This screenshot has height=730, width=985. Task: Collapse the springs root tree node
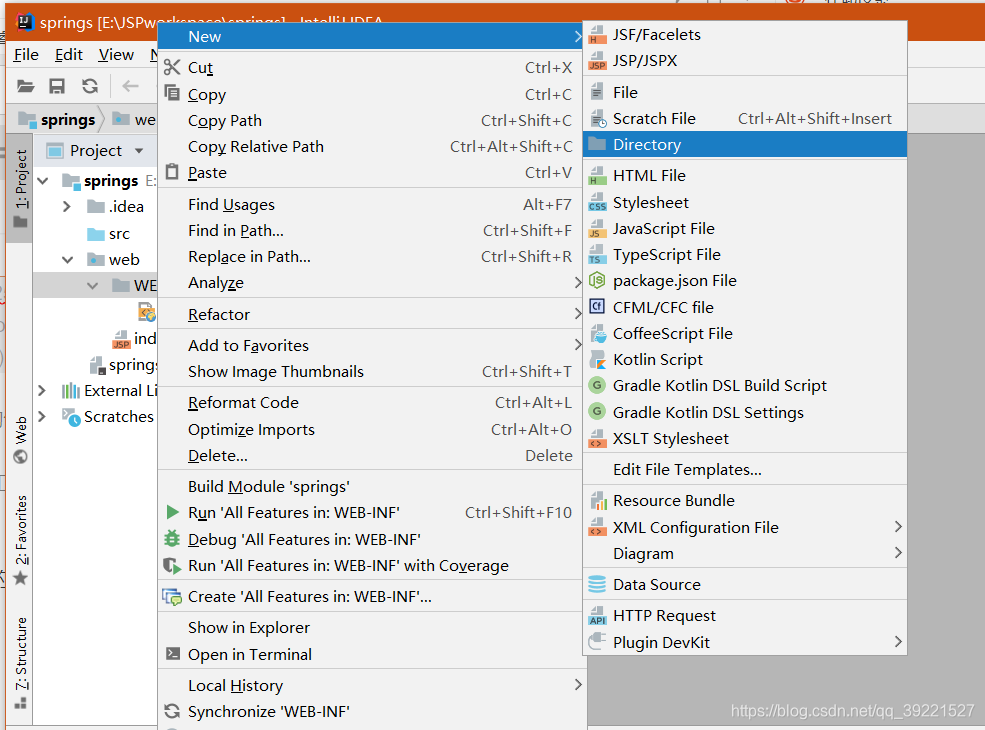point(43,181)
